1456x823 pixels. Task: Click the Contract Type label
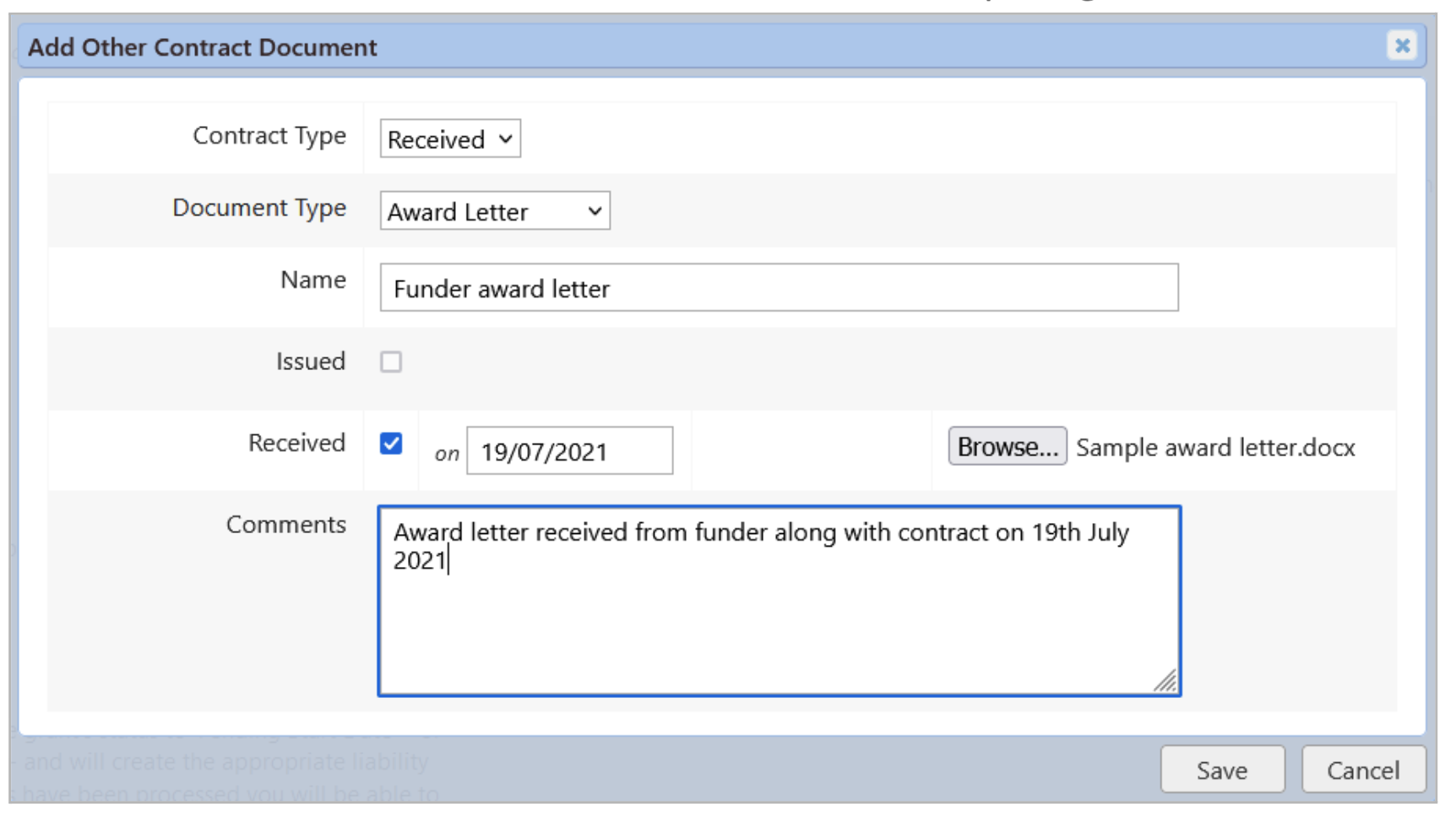pyautogui.click(x=269, y=136)
